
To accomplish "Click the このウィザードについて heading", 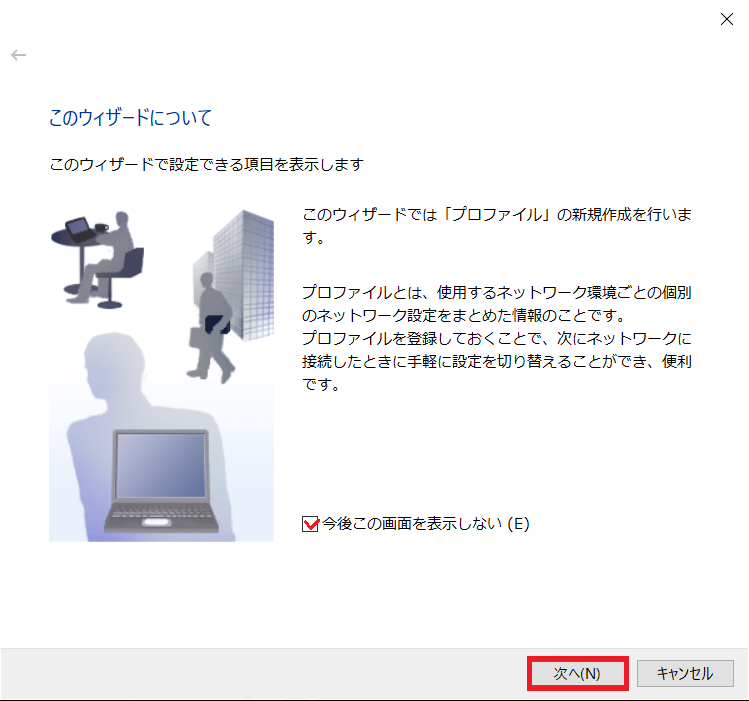I will (130, 117).
